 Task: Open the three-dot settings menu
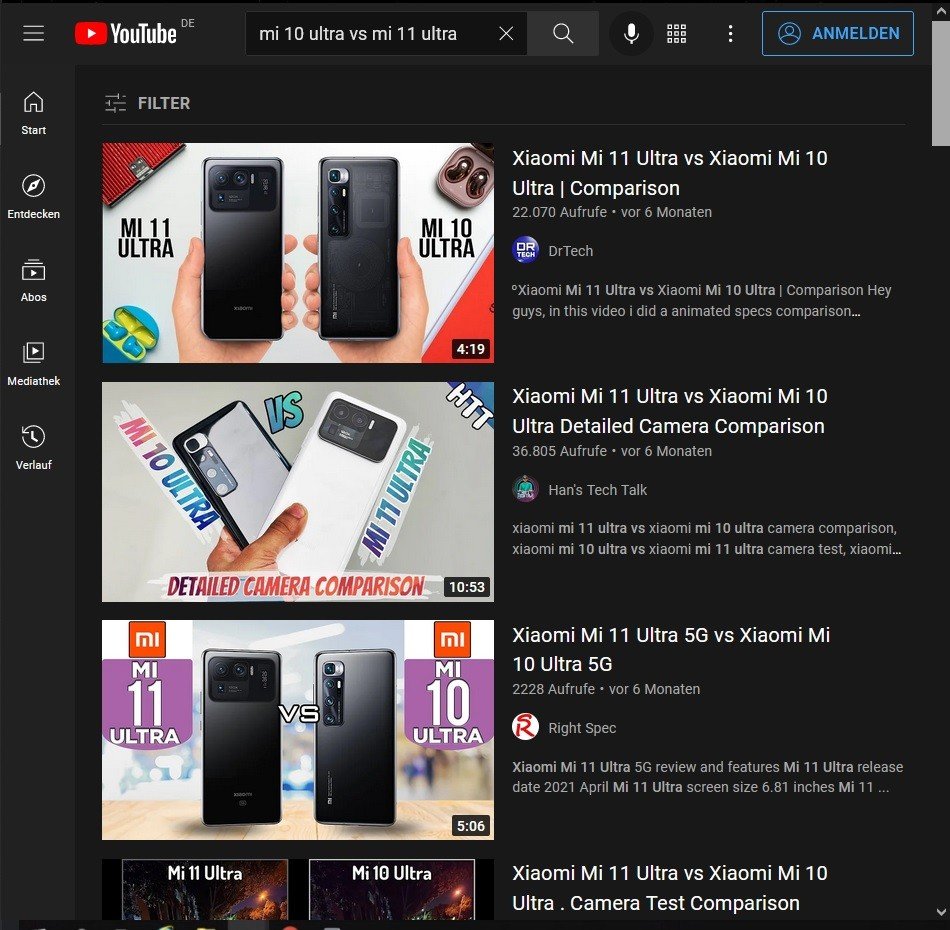(730, 33)
